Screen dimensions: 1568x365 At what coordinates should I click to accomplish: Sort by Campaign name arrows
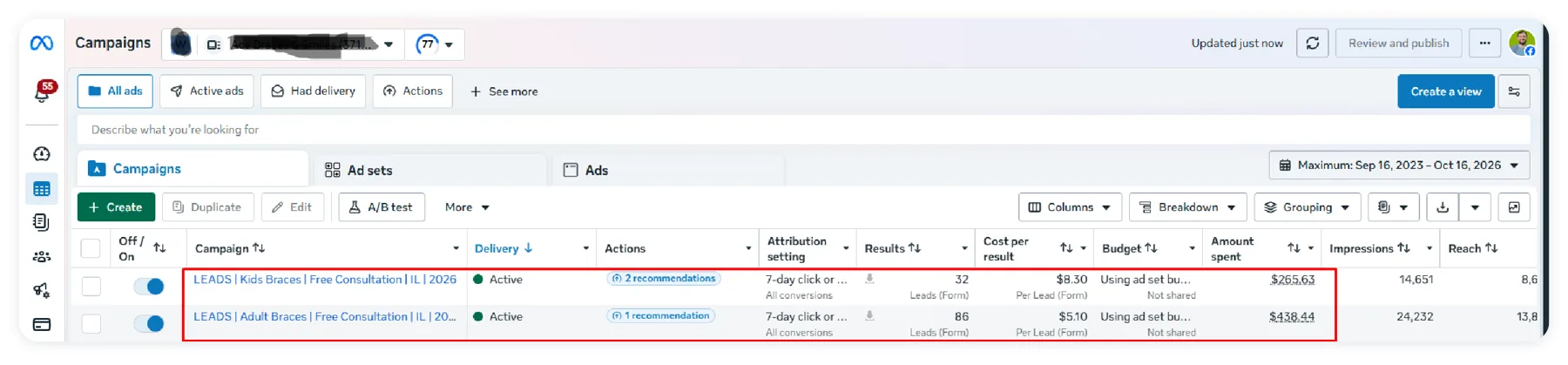(259, 248)
